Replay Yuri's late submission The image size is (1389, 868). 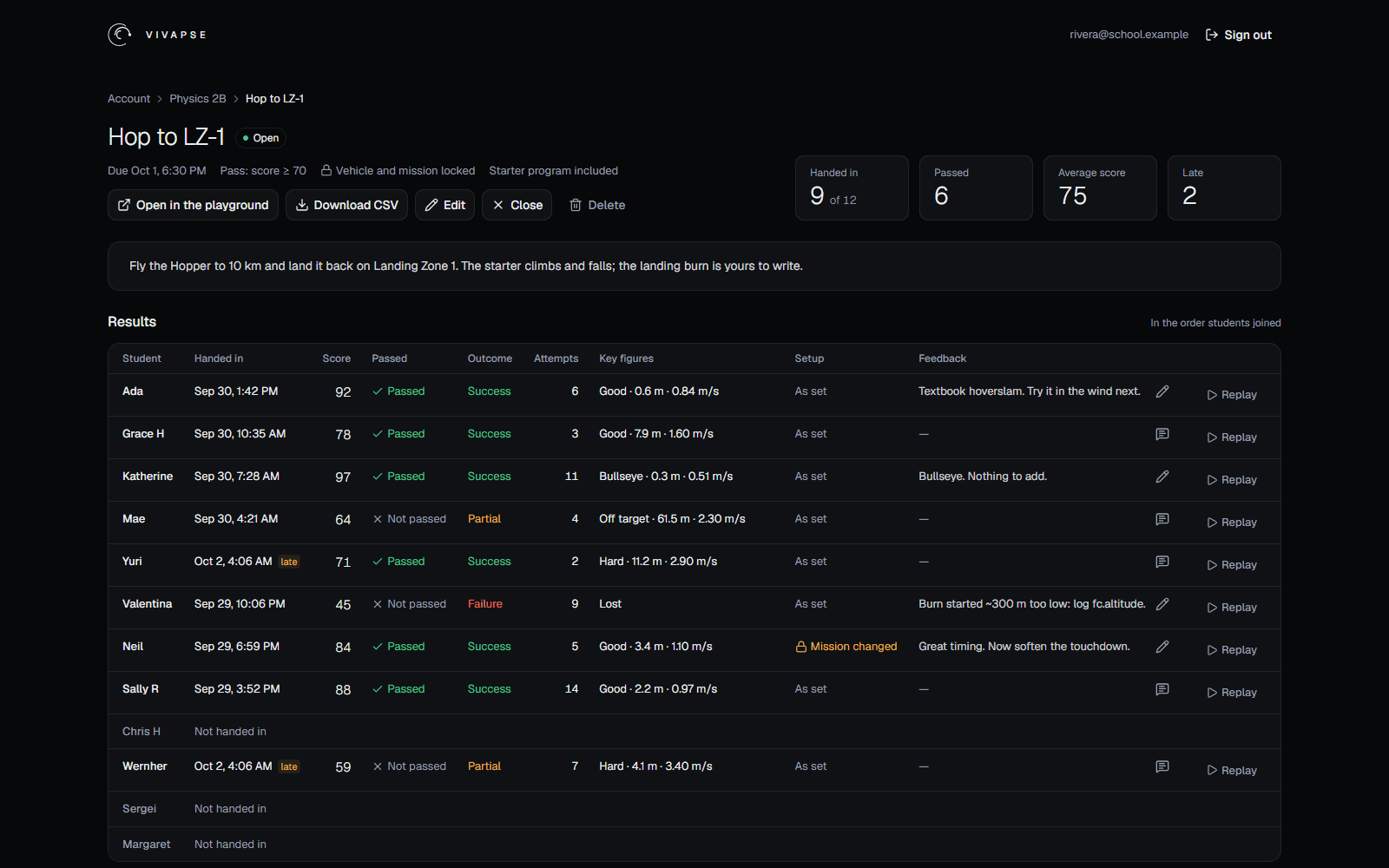tap(1232, 565)
